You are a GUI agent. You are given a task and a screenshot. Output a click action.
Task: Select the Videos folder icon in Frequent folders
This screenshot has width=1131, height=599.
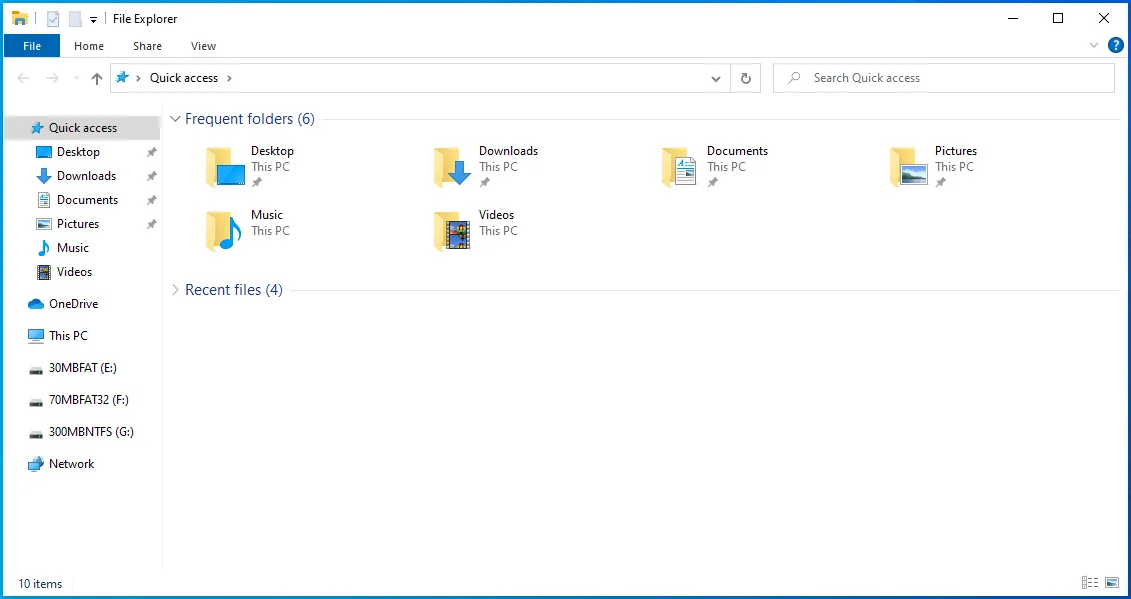(x=452, y=231)
